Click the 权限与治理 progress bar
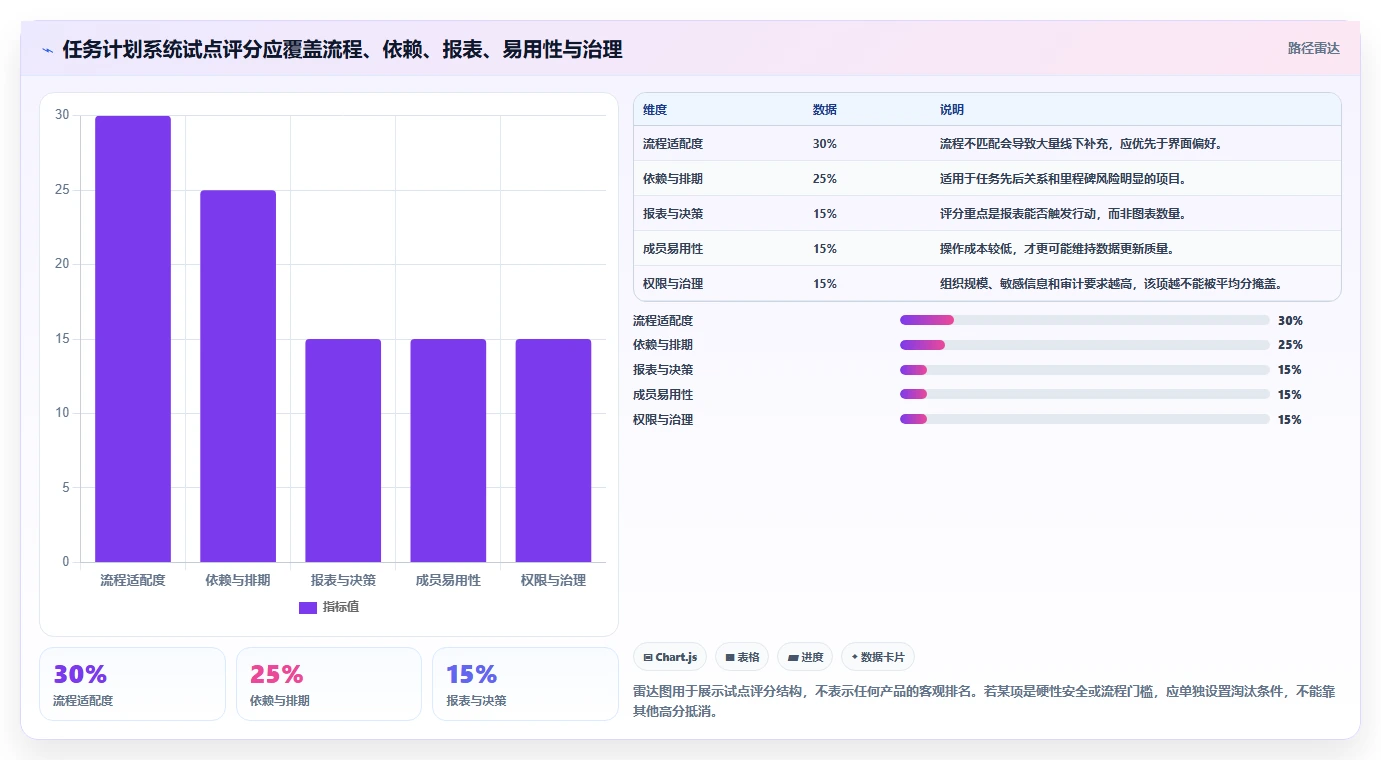 [1084, 419]
